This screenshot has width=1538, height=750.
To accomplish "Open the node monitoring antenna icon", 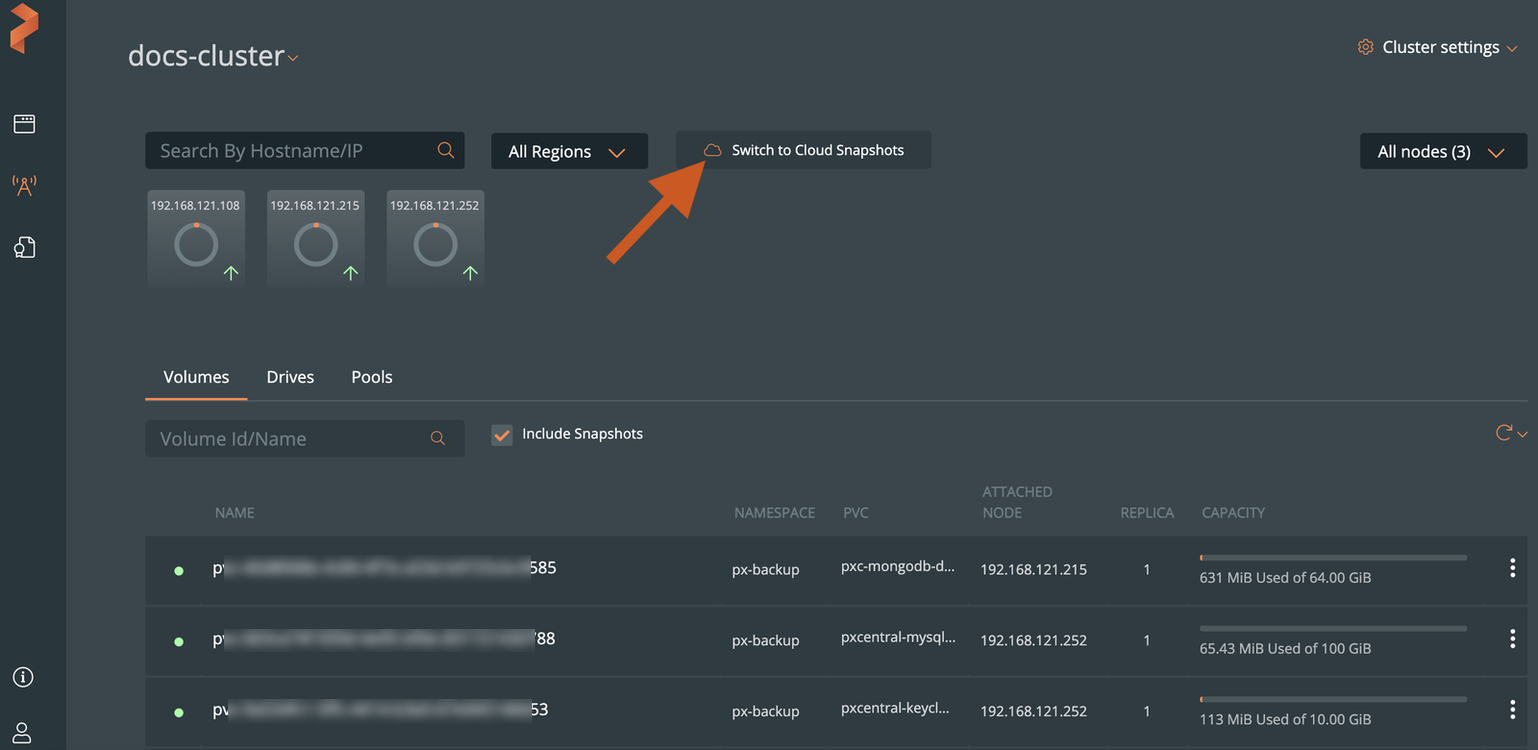I will coord(23,185).
